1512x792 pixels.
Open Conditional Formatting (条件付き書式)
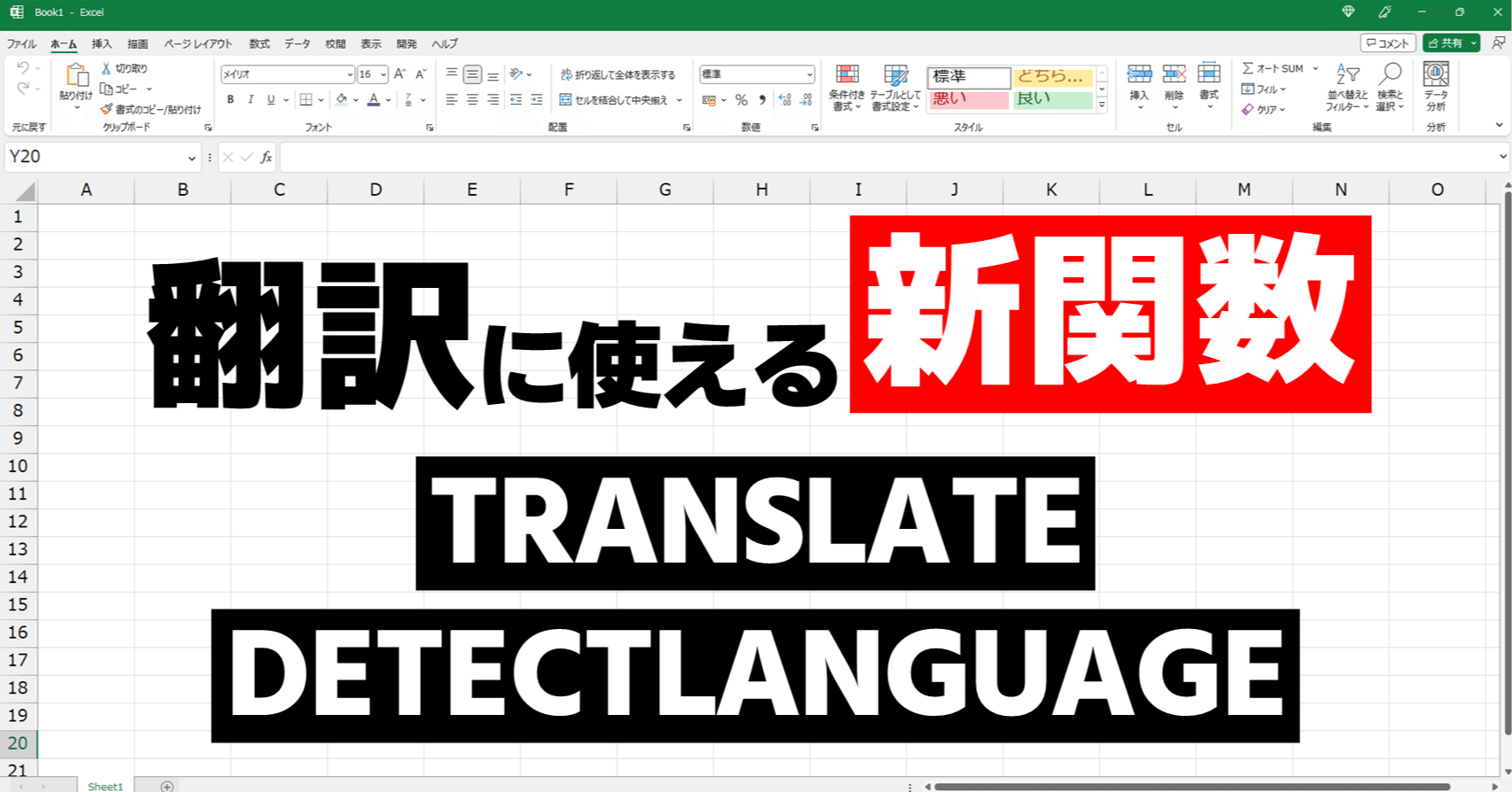coord(847,88)
